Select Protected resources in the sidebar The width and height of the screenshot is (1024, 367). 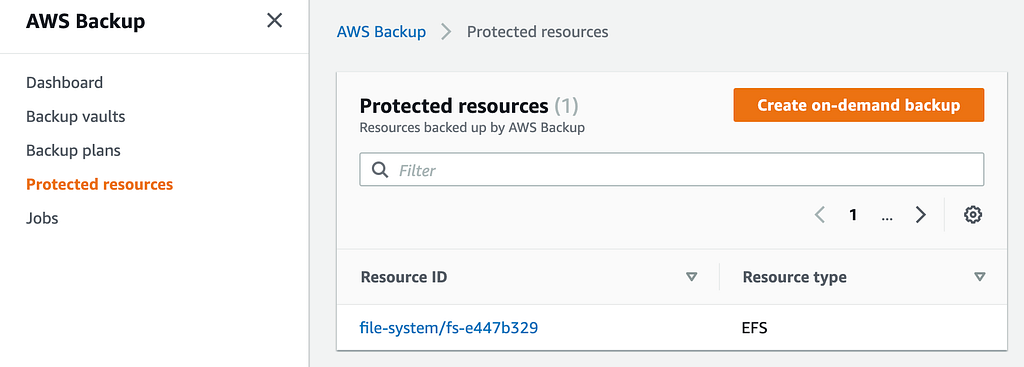tap(99, 184)
